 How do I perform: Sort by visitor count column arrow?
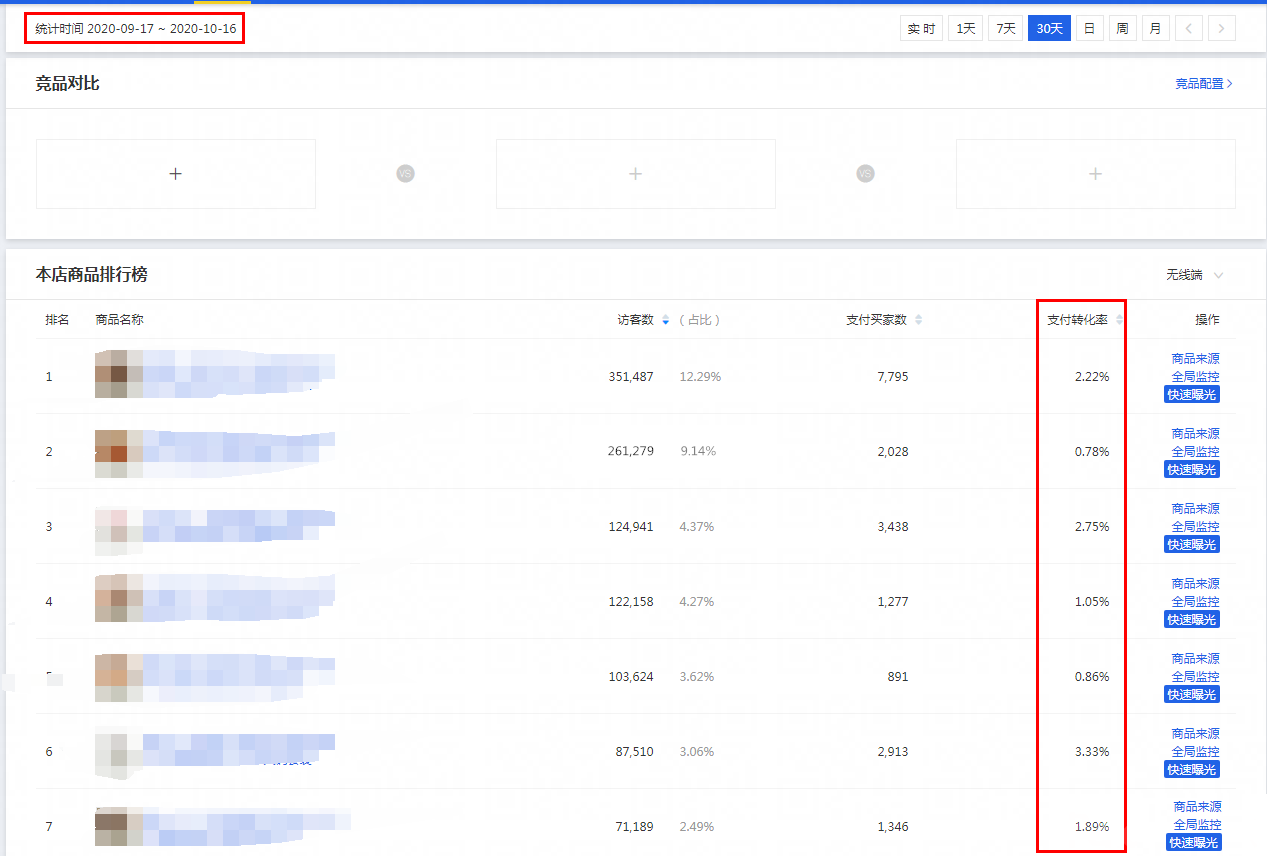[666, 320]
